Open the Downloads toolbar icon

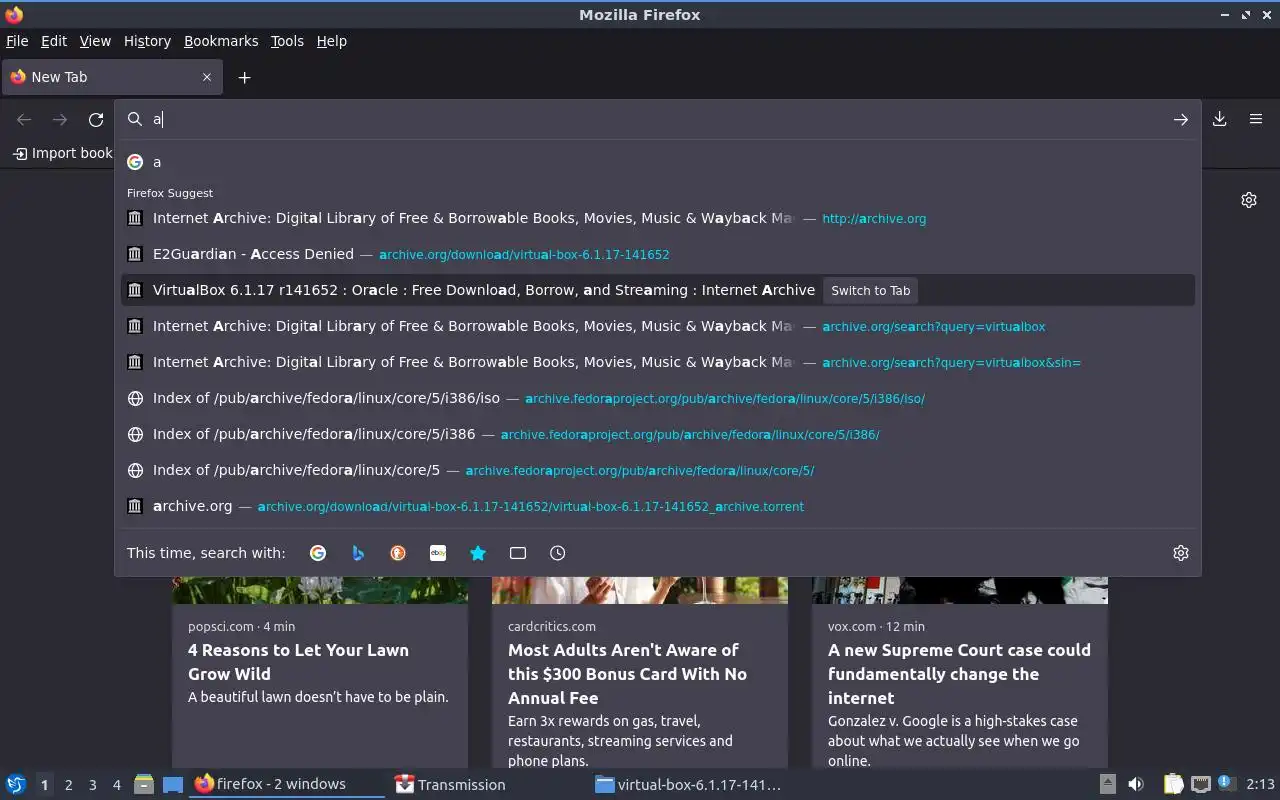click(1220, 119)
